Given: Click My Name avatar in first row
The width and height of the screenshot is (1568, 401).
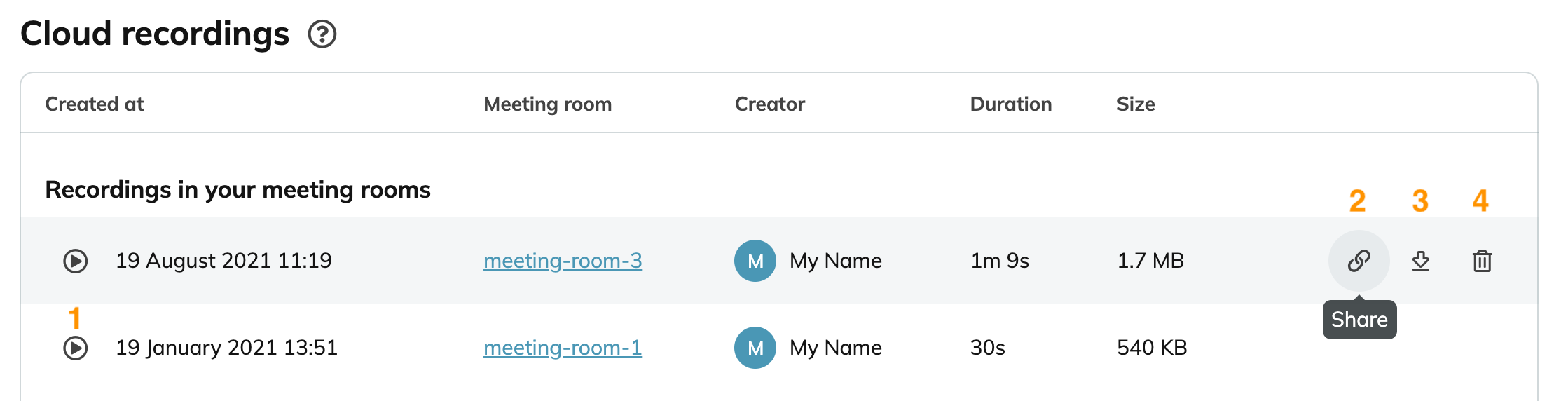Looking at the screenshot, I should (755, 261).
